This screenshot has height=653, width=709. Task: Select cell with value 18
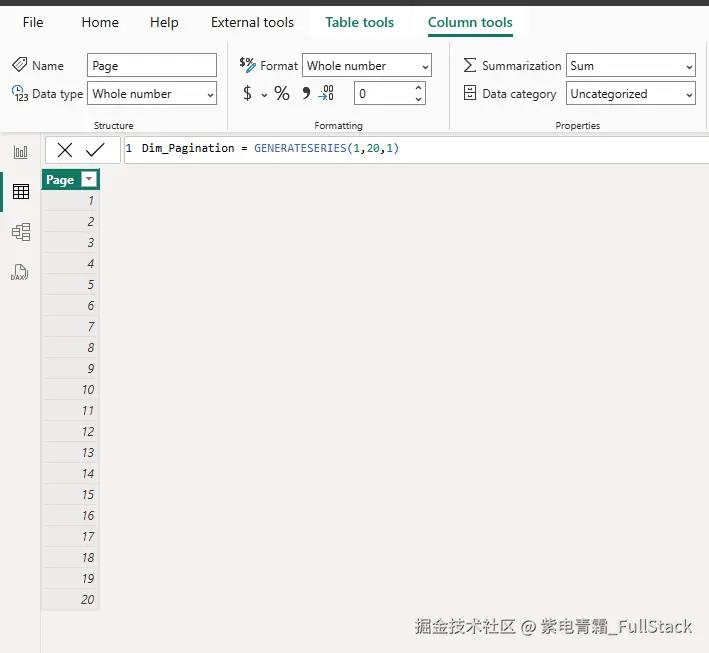click(x=71, y=558)
